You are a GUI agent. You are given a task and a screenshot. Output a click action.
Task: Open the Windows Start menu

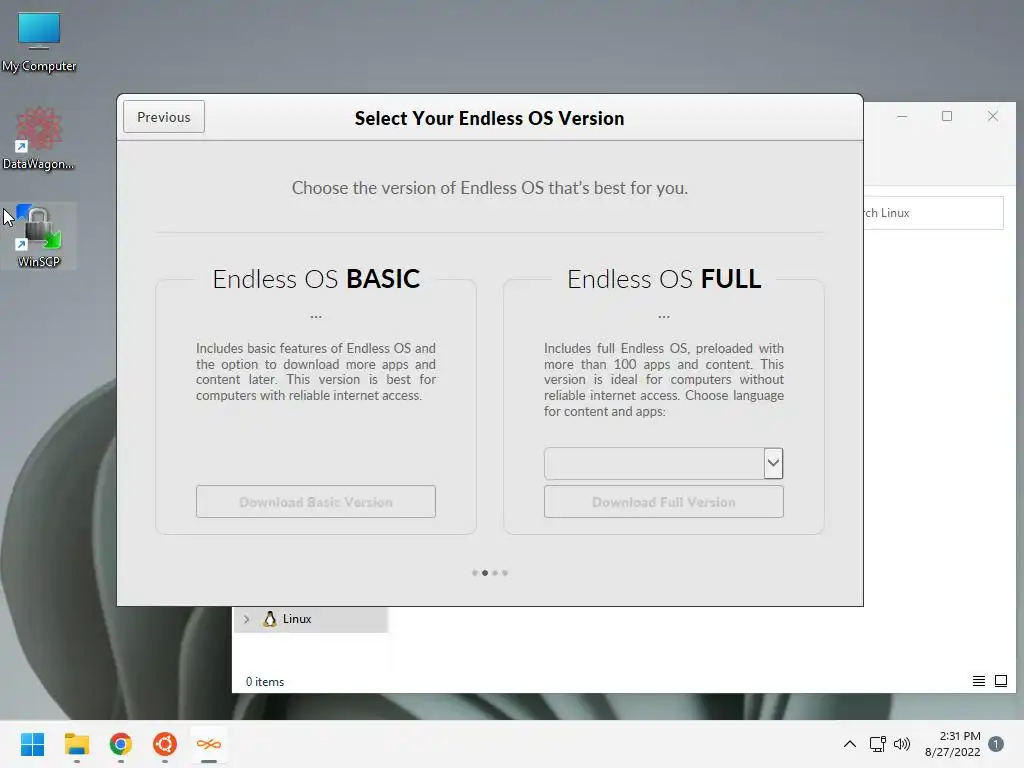pyautogui.click(x=32, y=744)
